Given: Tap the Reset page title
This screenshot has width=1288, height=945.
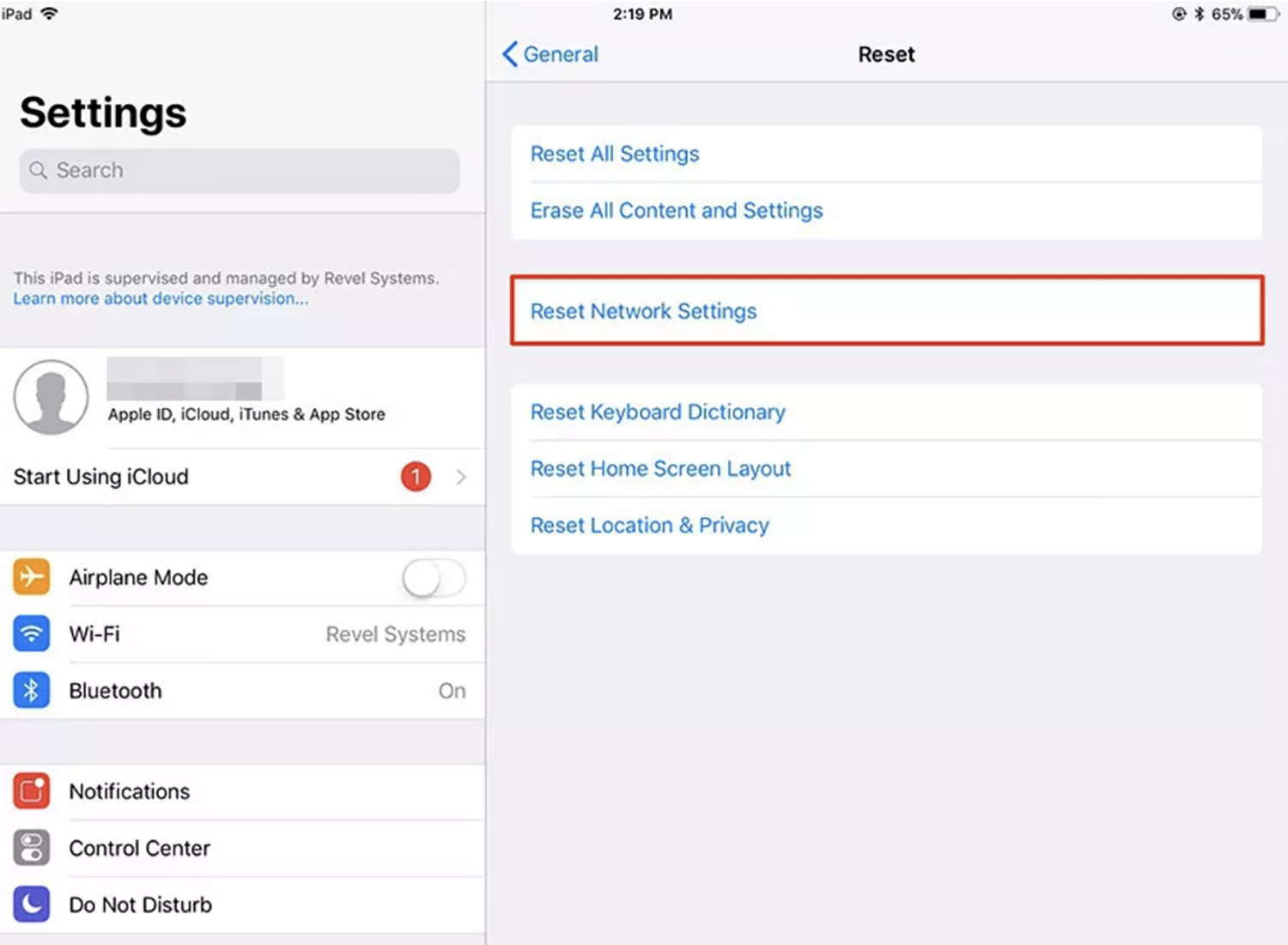Looking at the screenshot, I should pyautogui.click(x=886, y=54).
